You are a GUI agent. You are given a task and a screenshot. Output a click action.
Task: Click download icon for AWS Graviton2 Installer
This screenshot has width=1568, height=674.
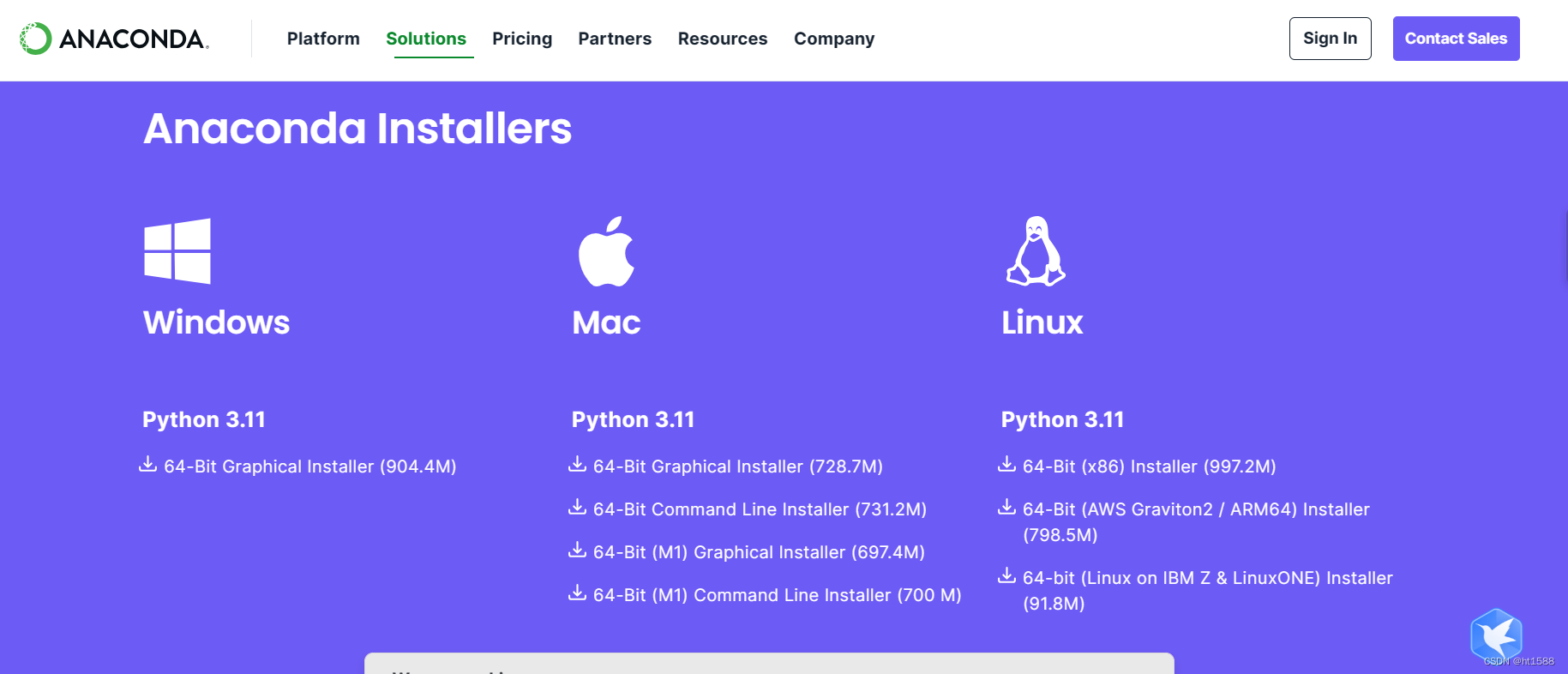click(x=1007, y=507)
